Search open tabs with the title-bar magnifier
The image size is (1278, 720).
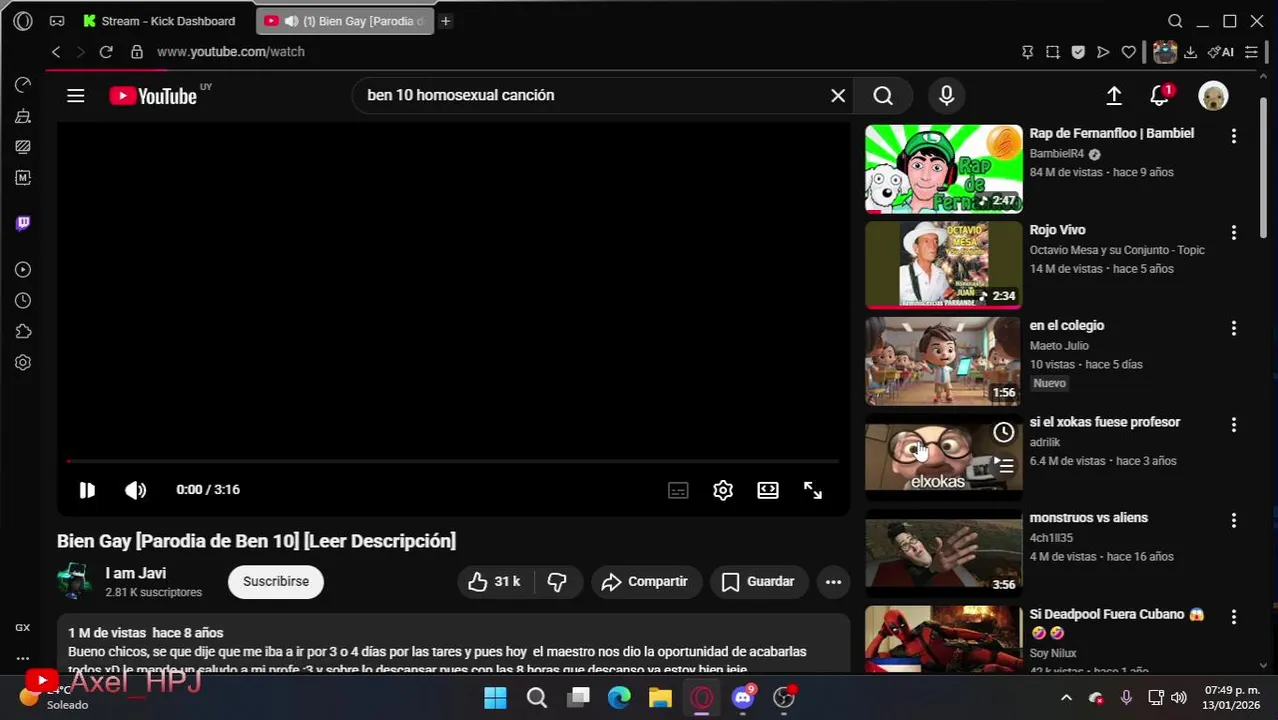coord(1175,21)
